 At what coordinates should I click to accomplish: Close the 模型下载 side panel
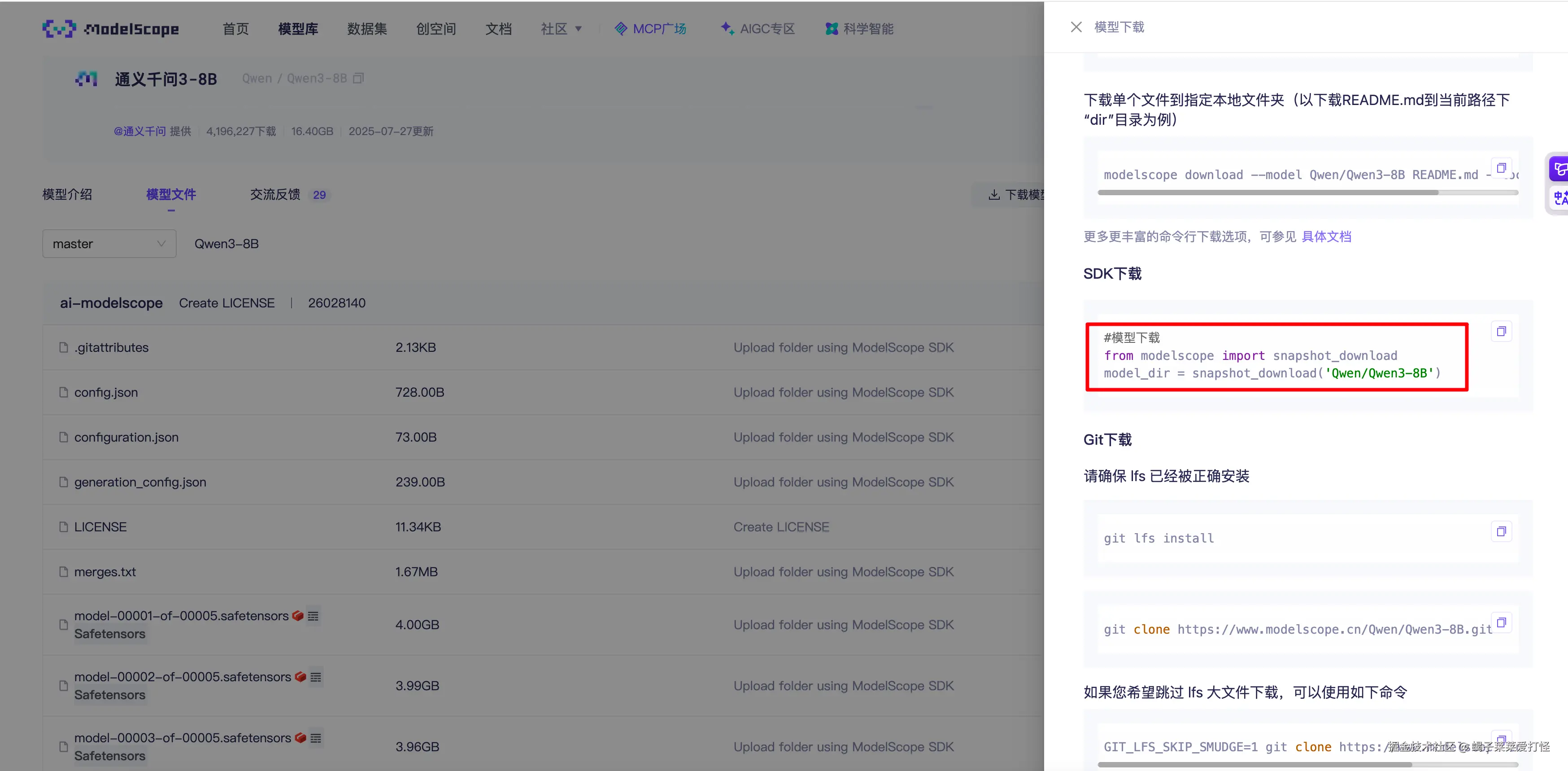(1076, 27)
